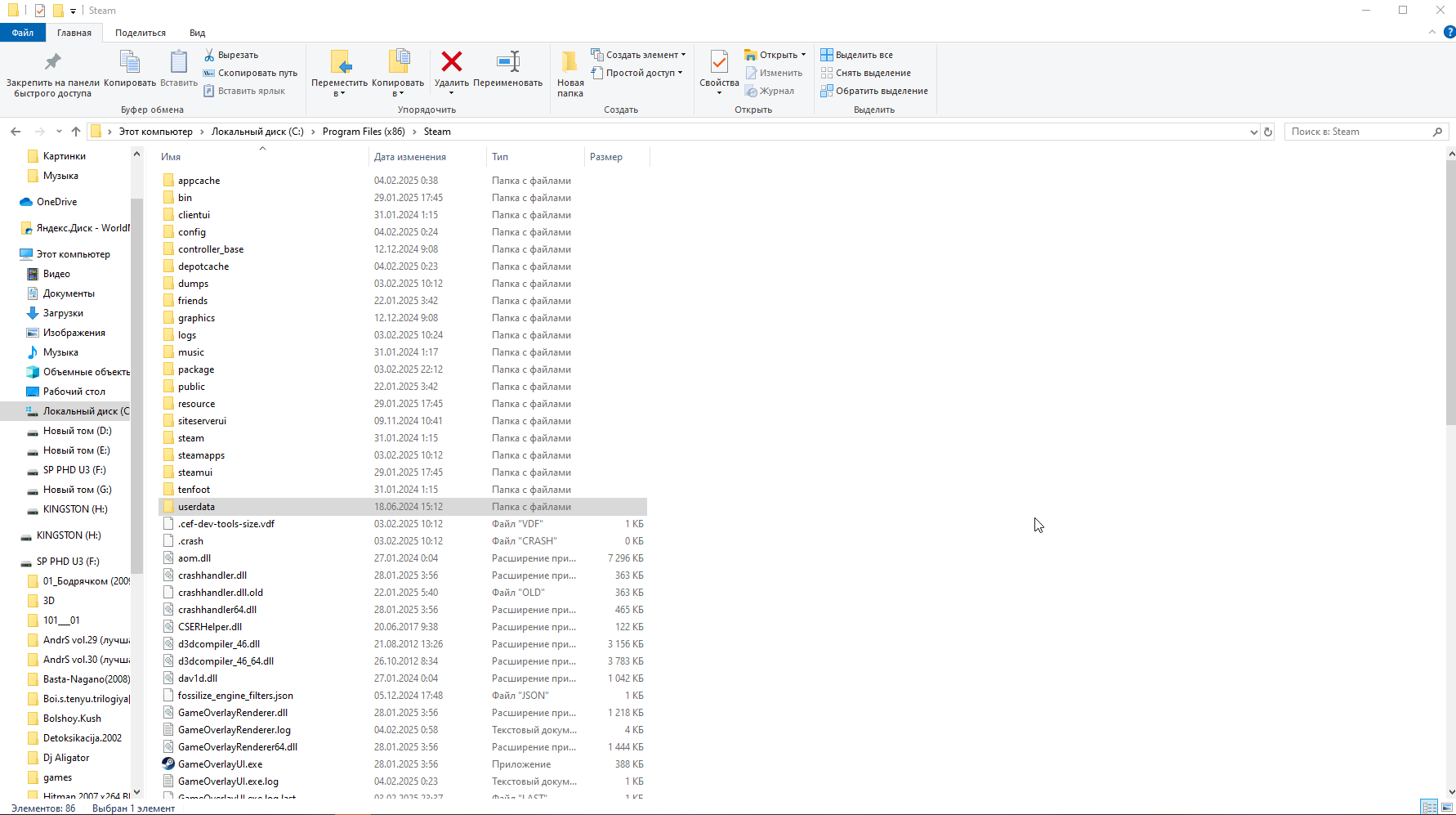The width and height of the screenshot is (1456, 815).
Task: Open the Файл menu tab
Action: [23, 33]
